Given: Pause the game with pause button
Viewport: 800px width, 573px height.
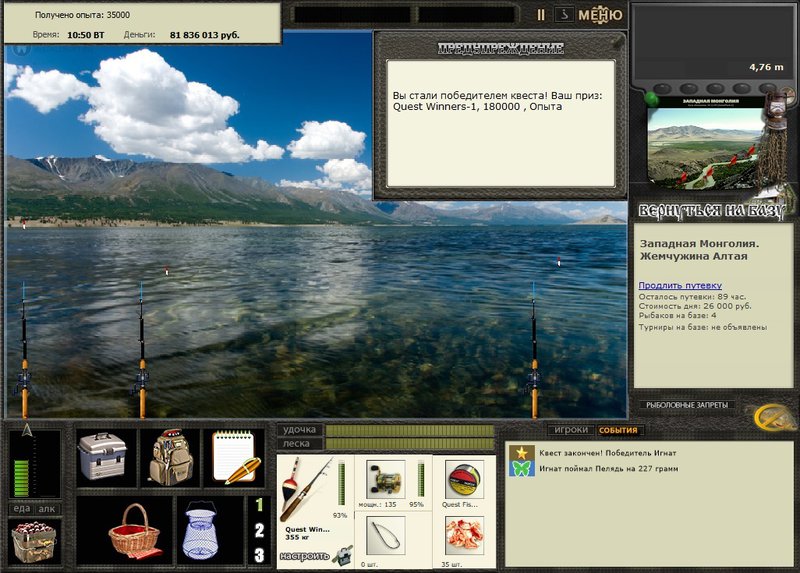Looking at the screenshot, I should click(x=541, y=15).
